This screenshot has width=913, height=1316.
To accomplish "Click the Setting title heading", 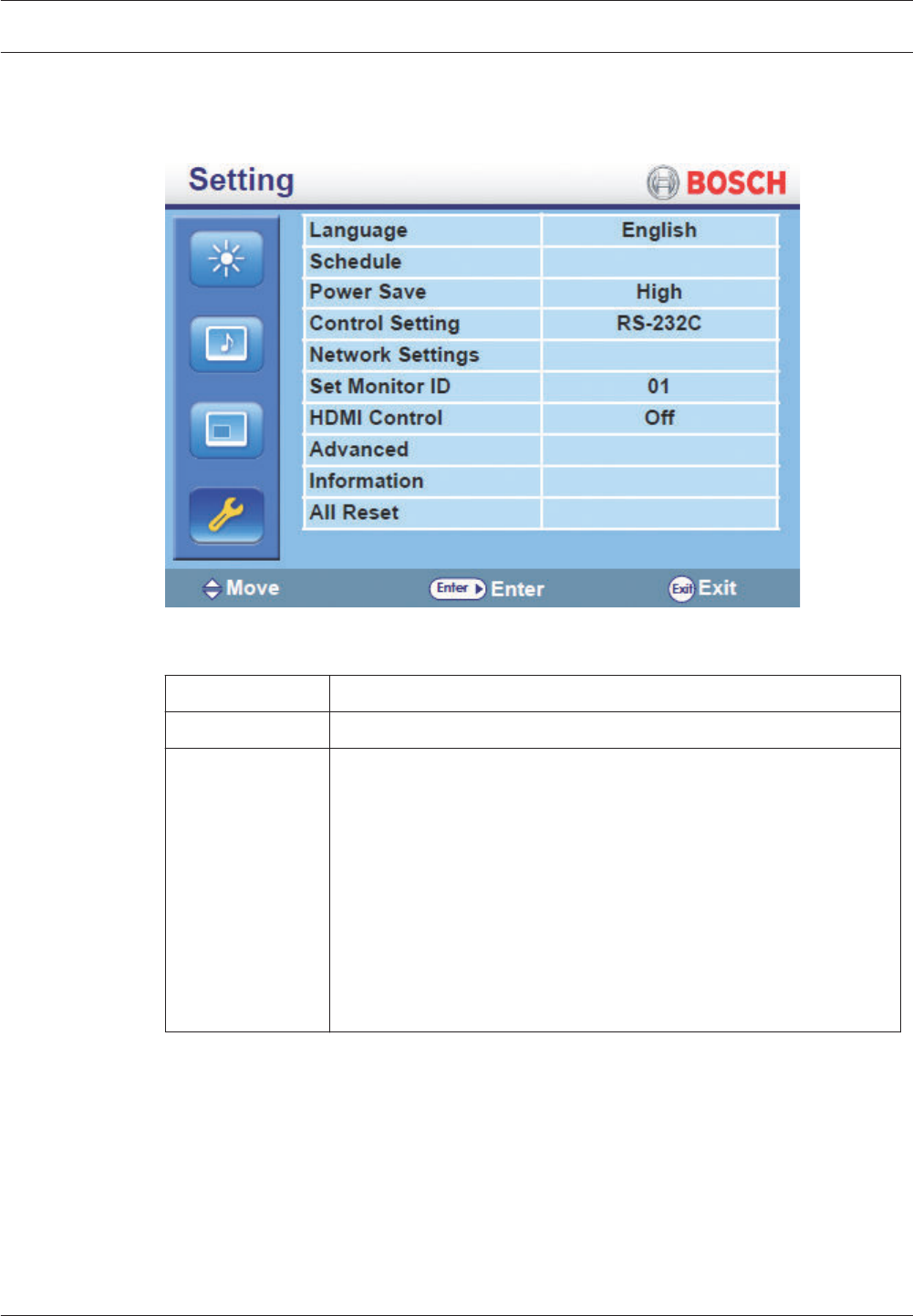I will pyautogui.click(x=242, y=181).
